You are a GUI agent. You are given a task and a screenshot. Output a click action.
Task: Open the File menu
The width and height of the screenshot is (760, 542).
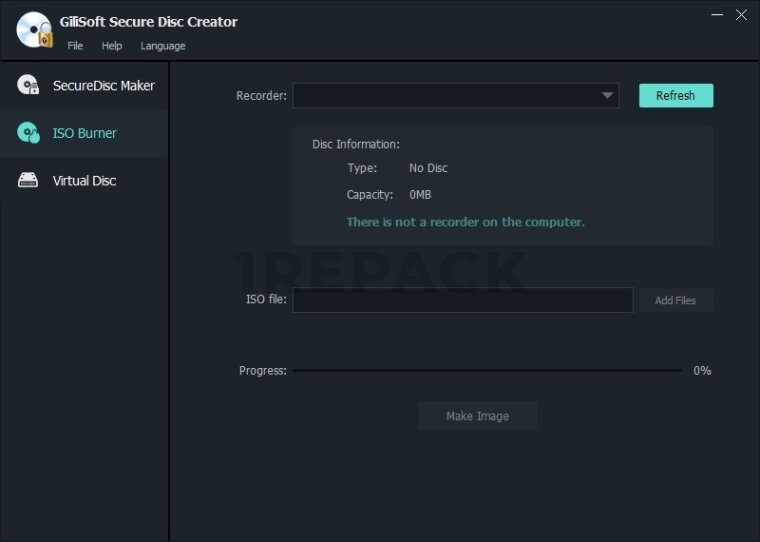[x=75, y=46]
